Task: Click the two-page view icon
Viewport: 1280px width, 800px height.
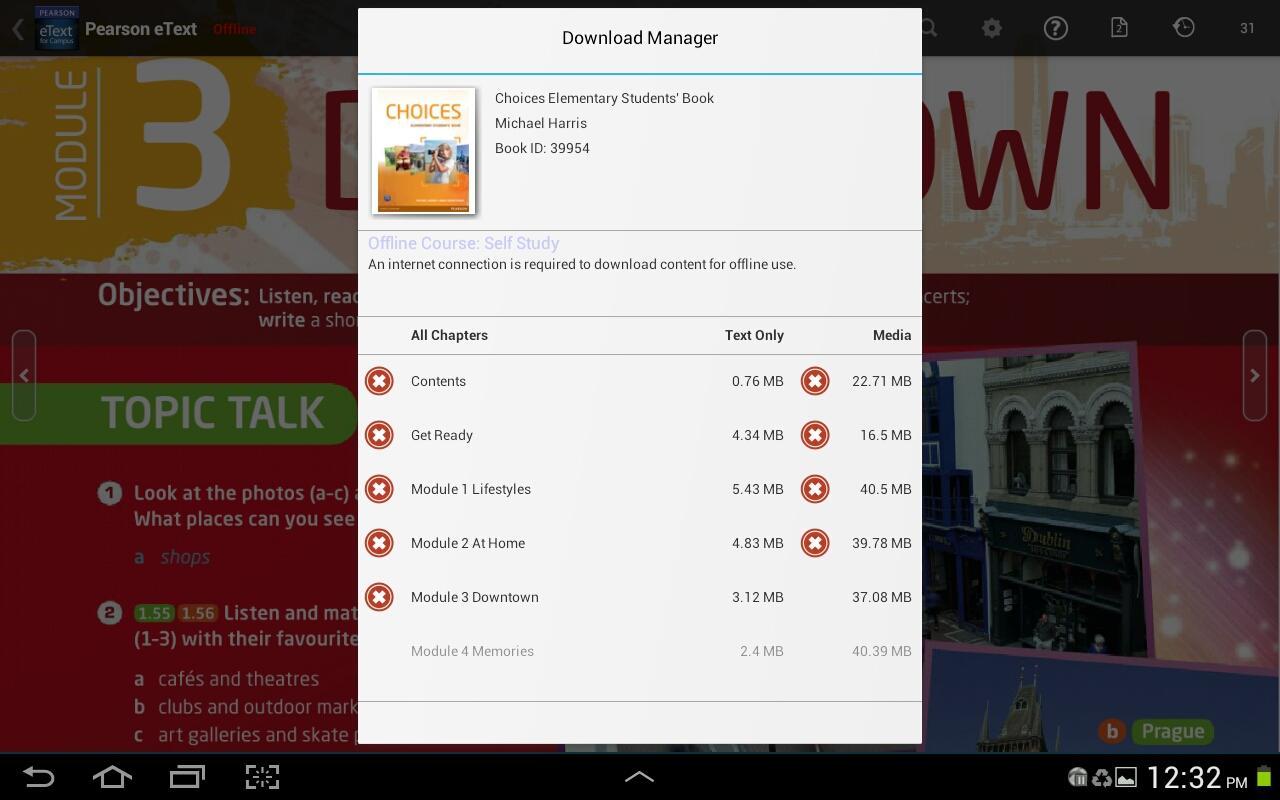Action: (x=1119, y=28)
